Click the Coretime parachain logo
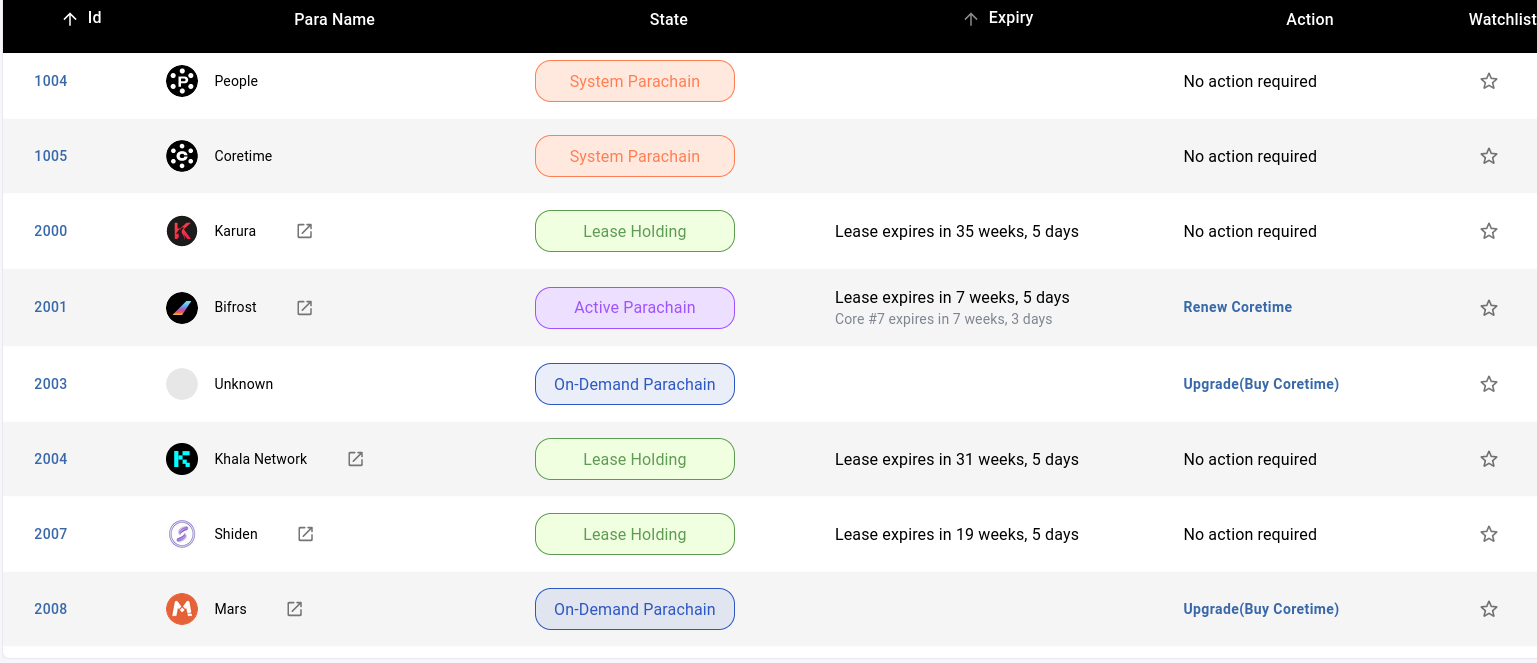Screen dimensions: 1537x663 pos(182,156)
